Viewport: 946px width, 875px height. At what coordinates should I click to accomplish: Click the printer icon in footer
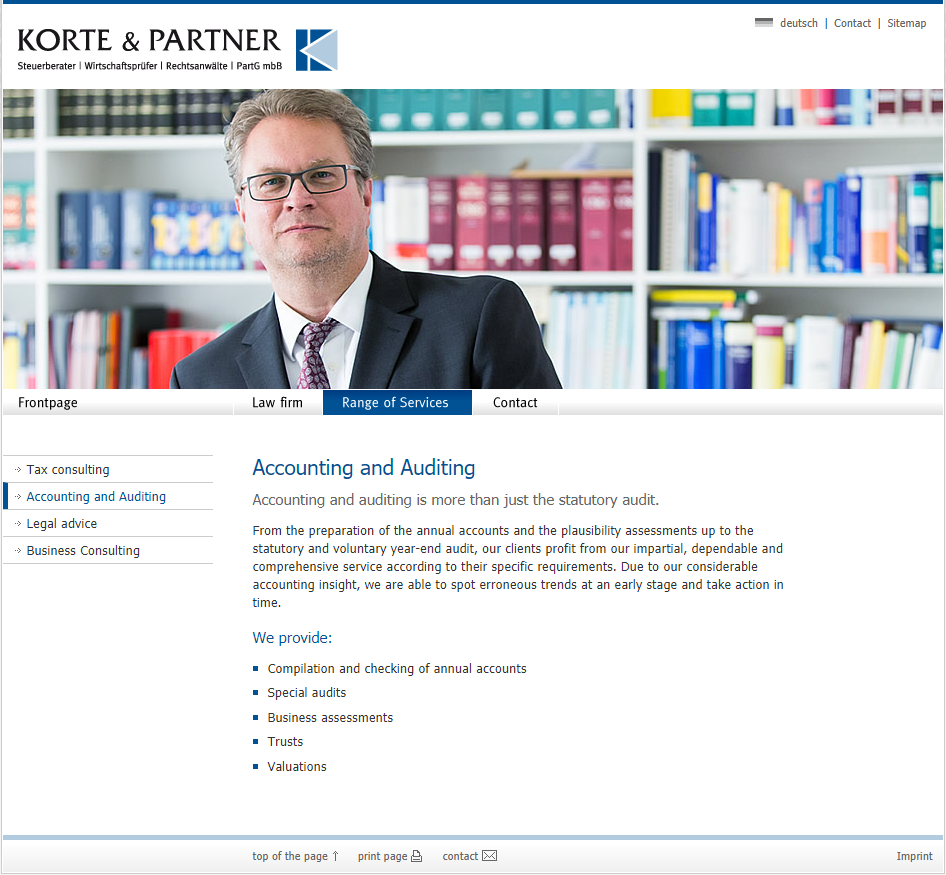tap(416, 856)
